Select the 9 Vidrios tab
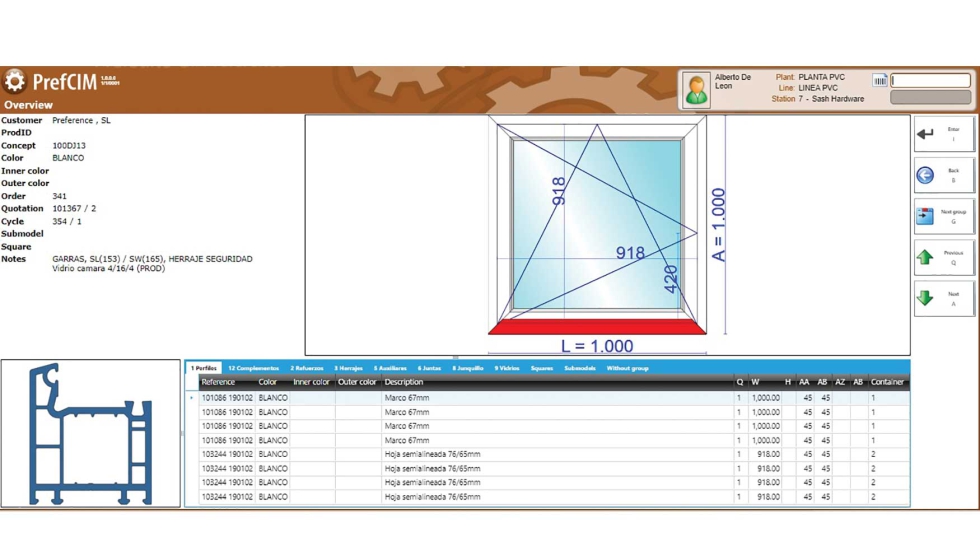This screenshot has height=560, width=980. point(507,368)
